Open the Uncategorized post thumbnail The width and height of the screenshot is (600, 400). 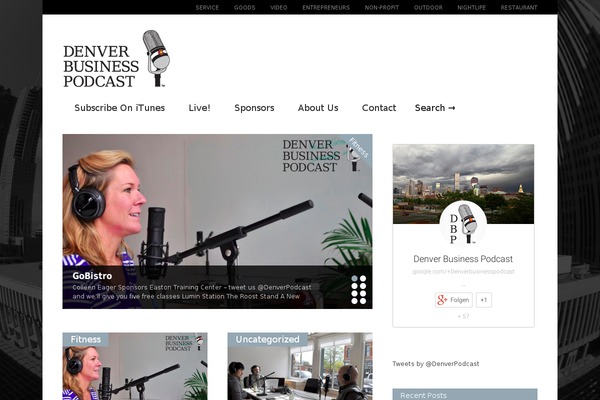[x=300, y=366]
